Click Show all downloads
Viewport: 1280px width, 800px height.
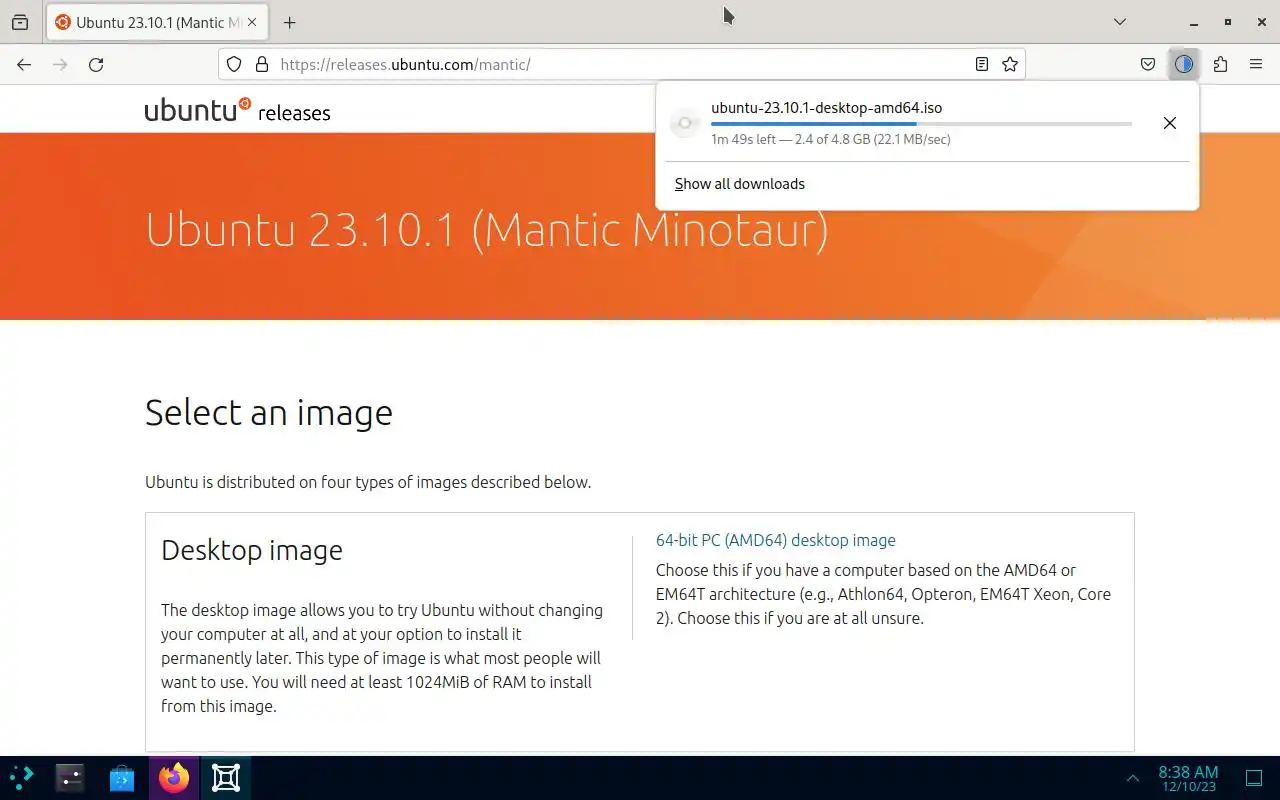(x=739, y=184)
